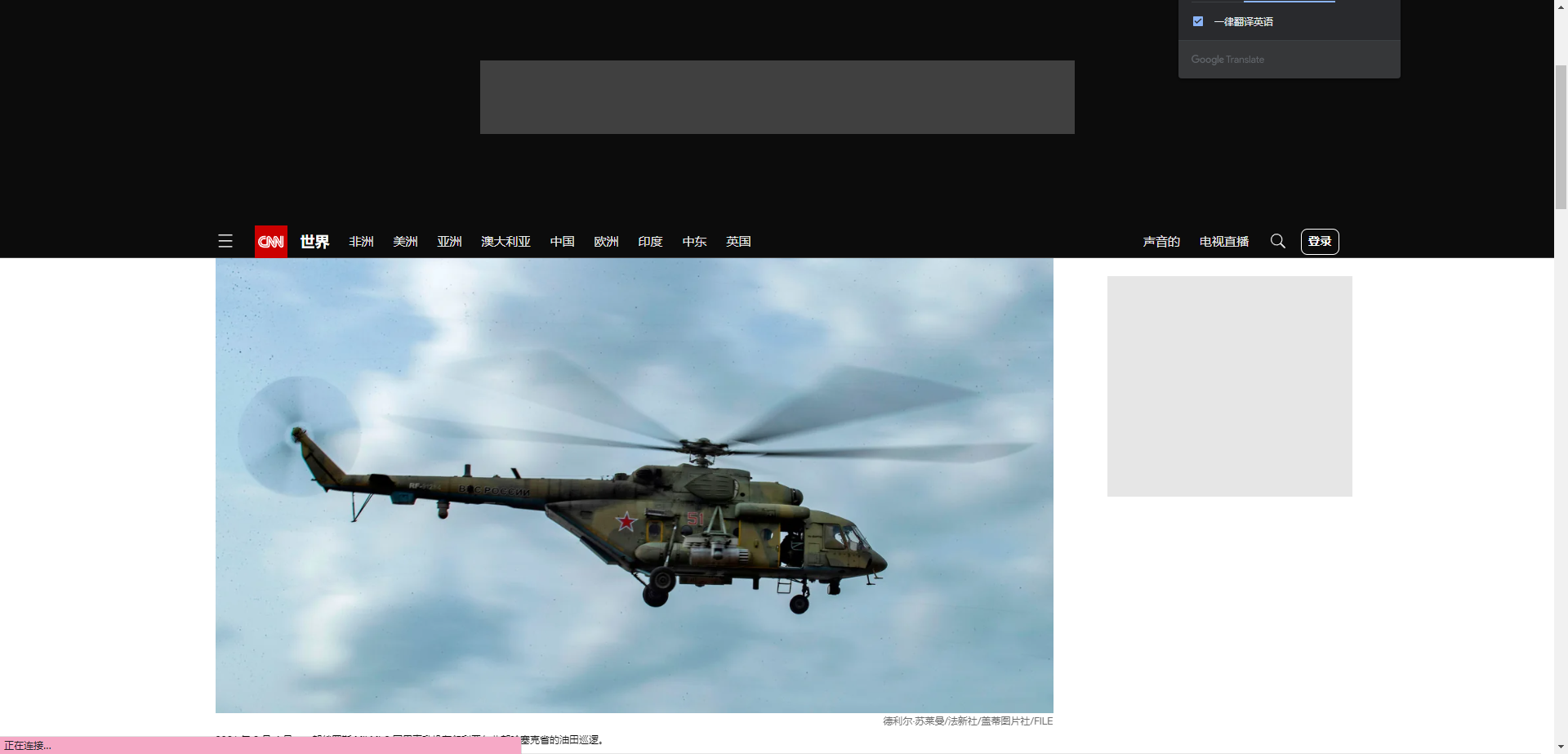Visit the 中东 section link
Viewport: 1568px width, 754px height.
click(694, 241)
